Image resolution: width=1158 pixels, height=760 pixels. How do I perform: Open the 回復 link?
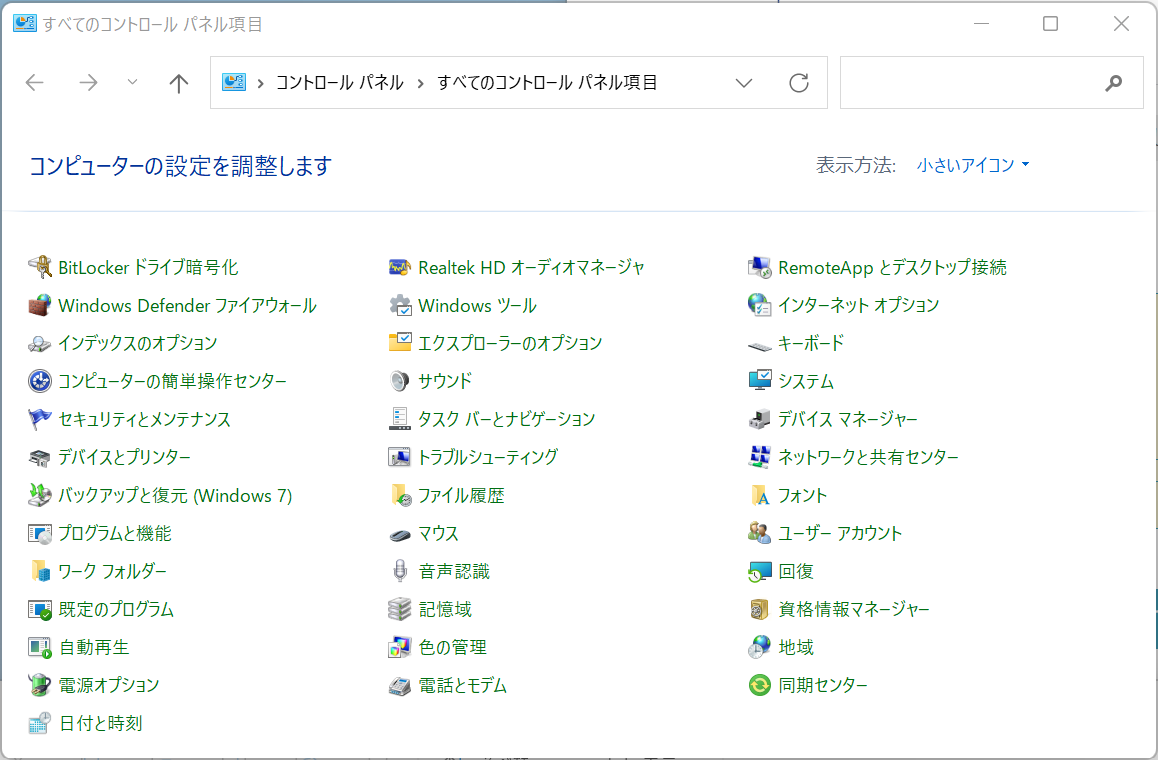795,572
